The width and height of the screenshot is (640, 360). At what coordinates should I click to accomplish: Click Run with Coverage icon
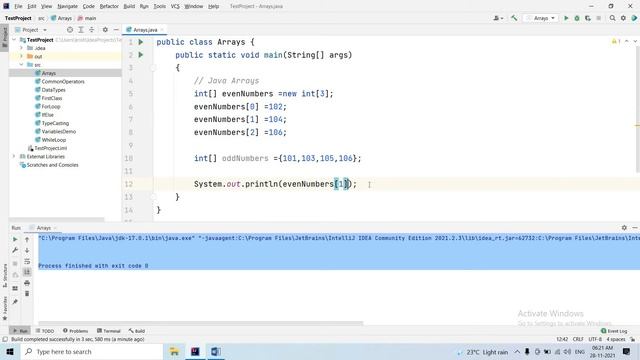[x=588, y=18]
